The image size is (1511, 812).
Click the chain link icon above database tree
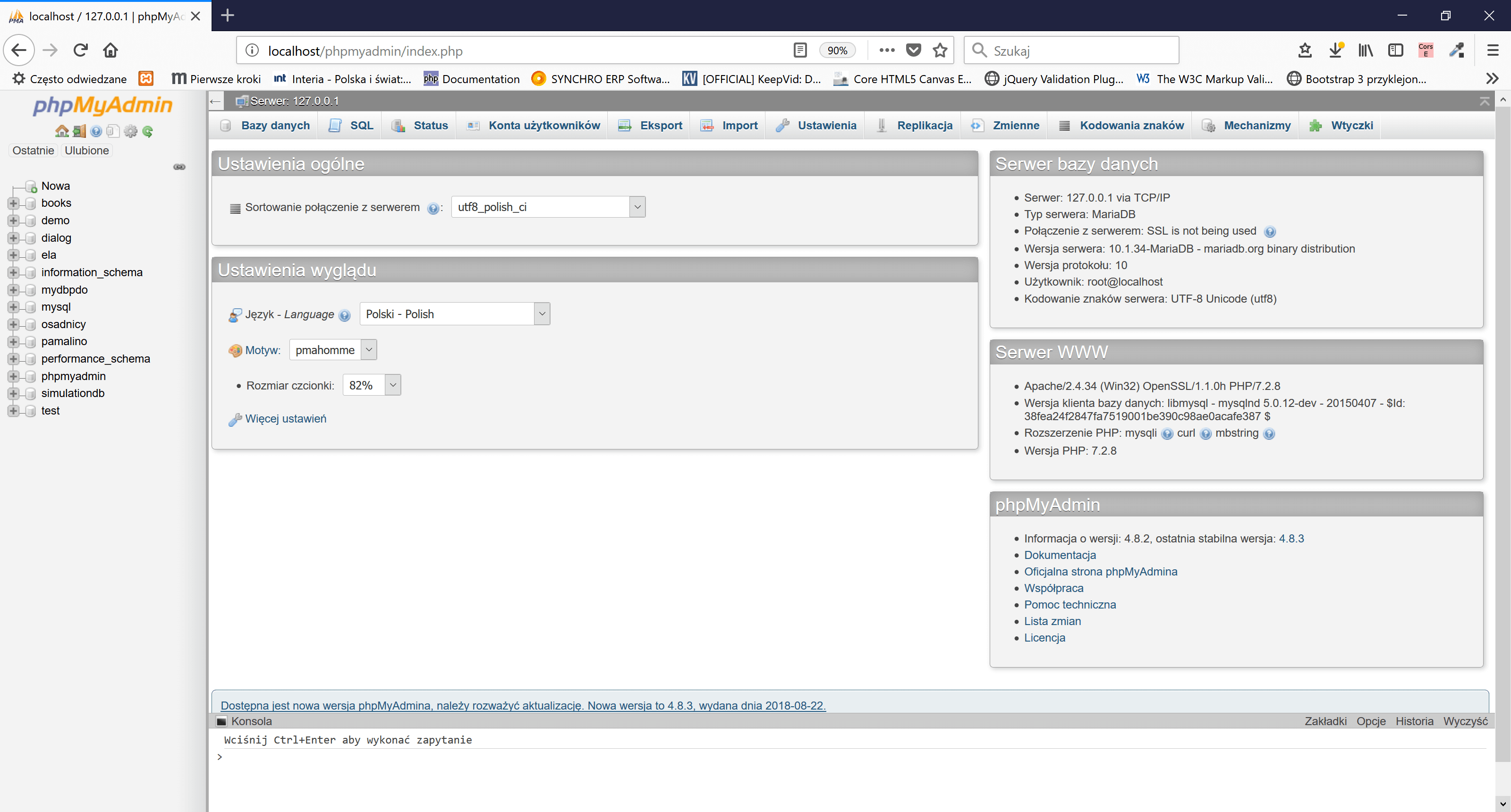coord(179,167)
